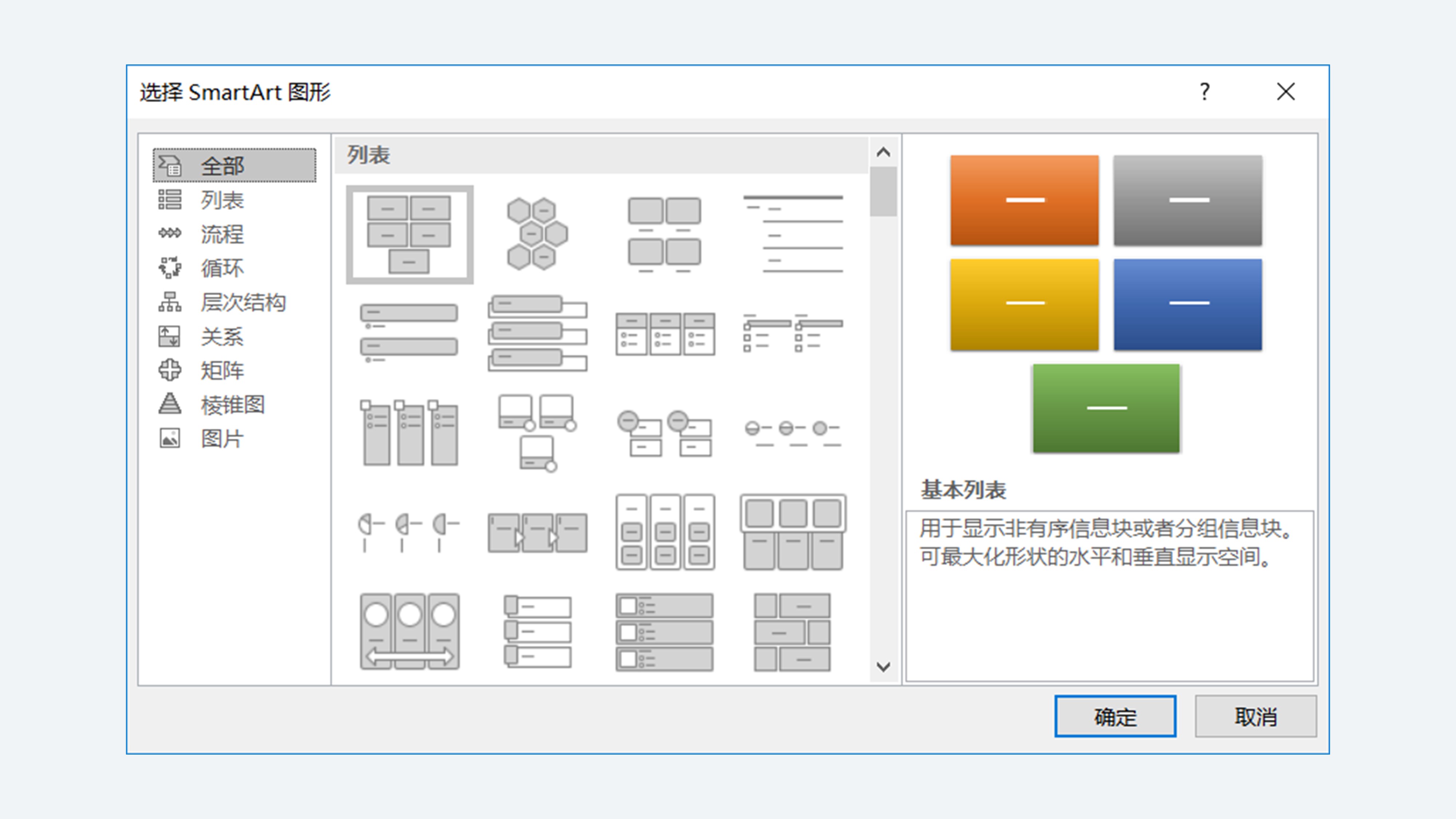
Task: Switch to the 列表 category
Action: [x=222, y=200]
